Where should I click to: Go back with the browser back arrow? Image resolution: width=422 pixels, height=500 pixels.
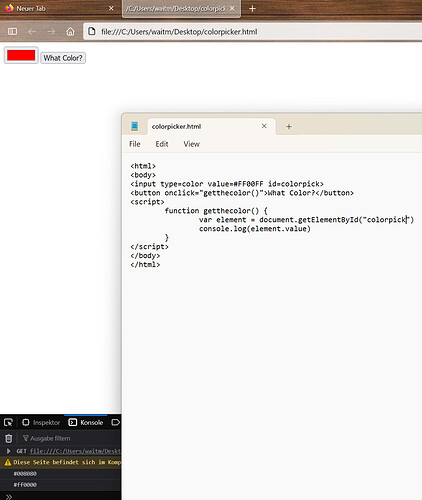[x=32, y=31]
